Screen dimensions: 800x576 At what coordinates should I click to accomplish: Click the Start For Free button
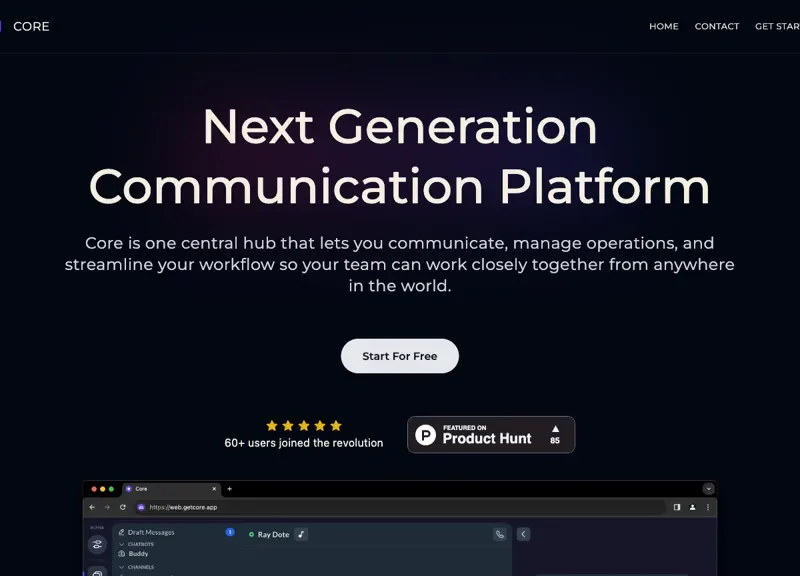point(400,356)
